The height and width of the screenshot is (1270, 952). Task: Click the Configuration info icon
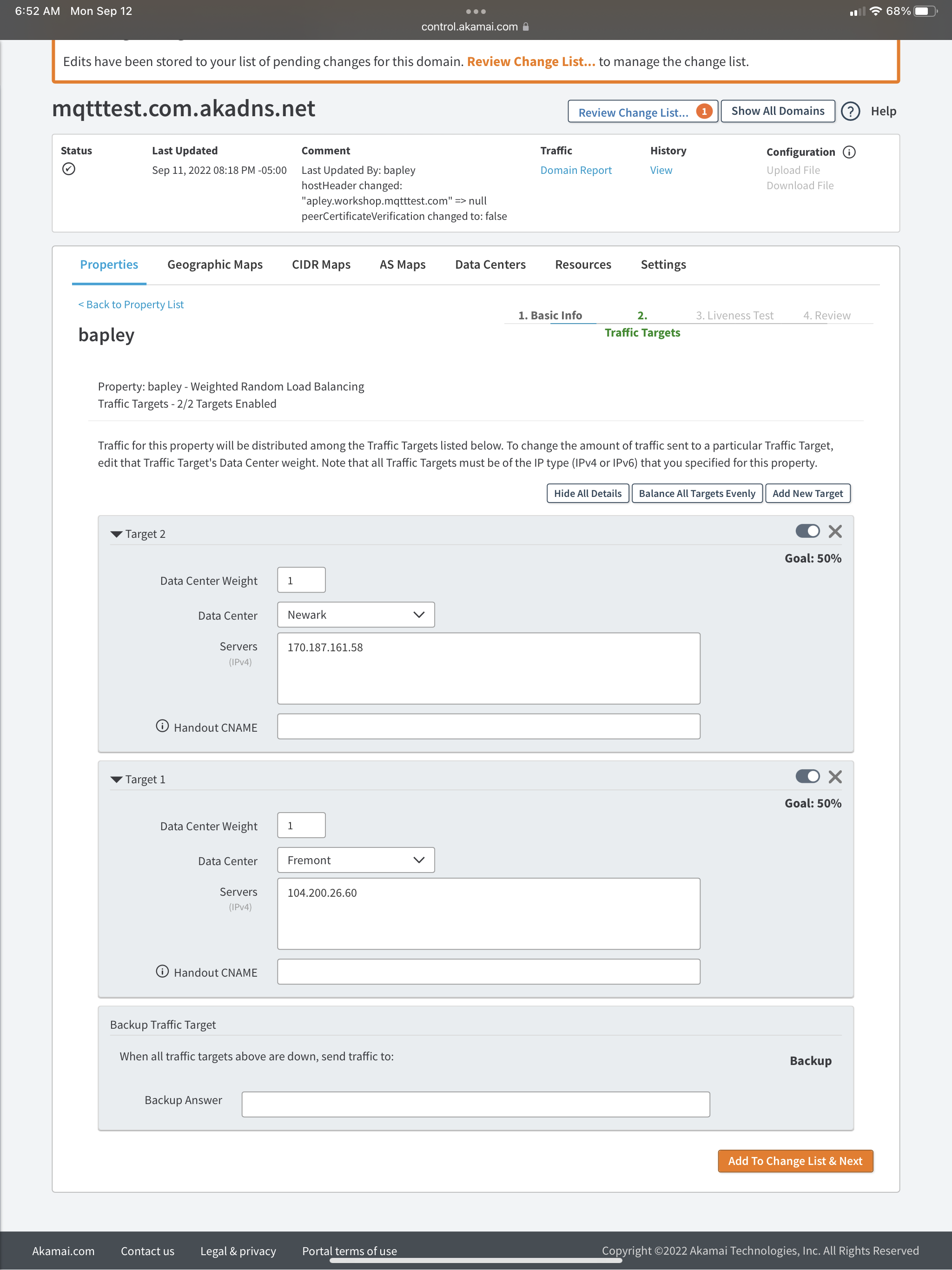849,152
